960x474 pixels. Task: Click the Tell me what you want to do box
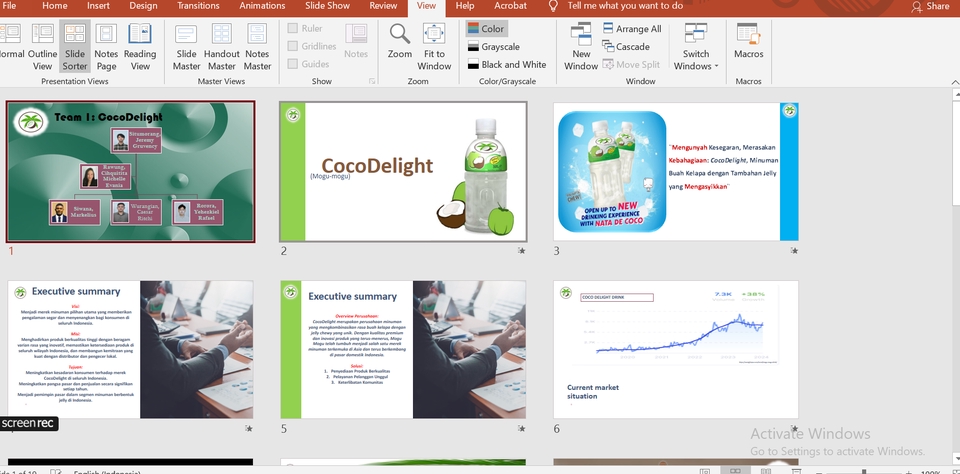coord(625,6)
